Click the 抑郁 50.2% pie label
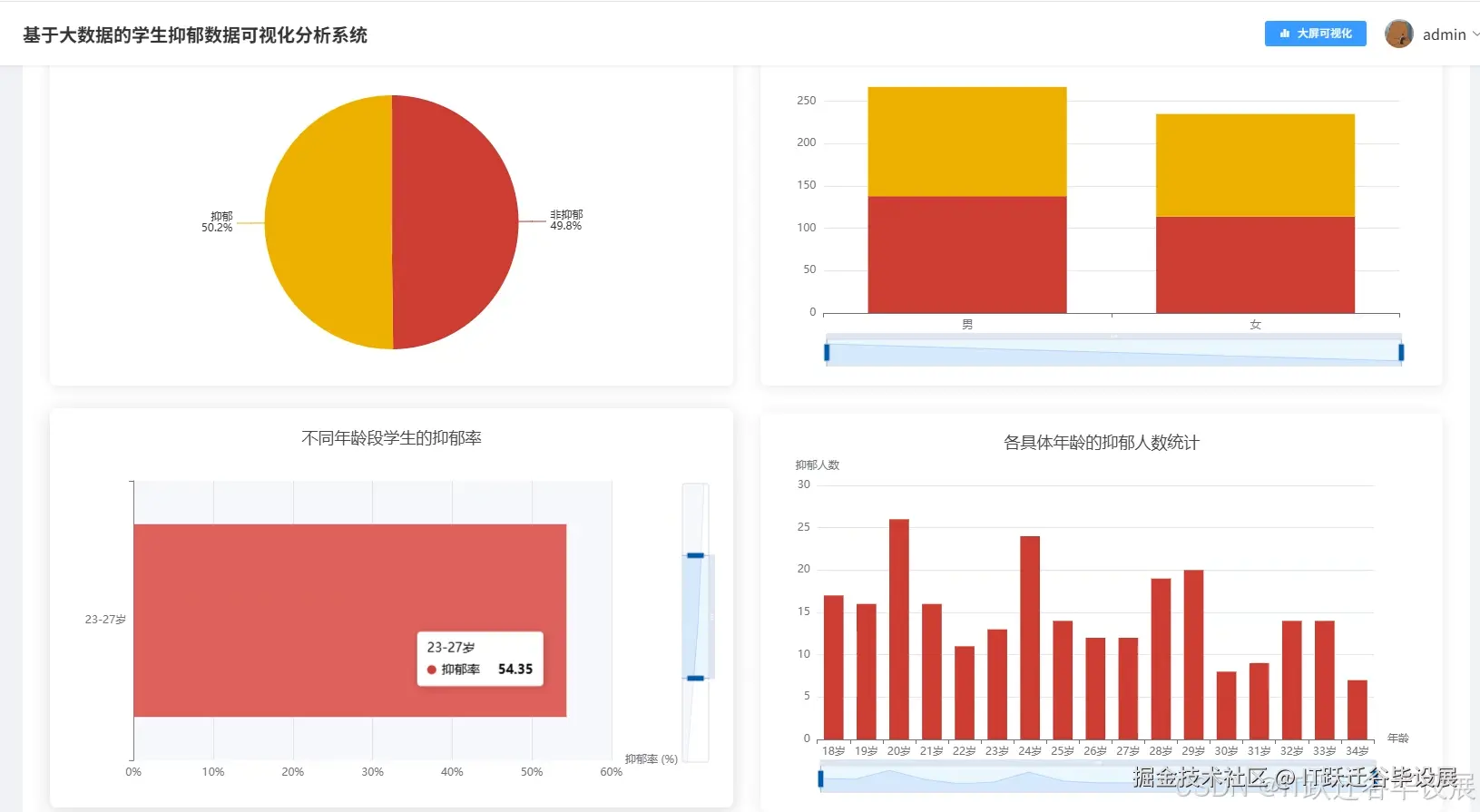This screenshot has width=1480, height=812. tap(218, 222)
